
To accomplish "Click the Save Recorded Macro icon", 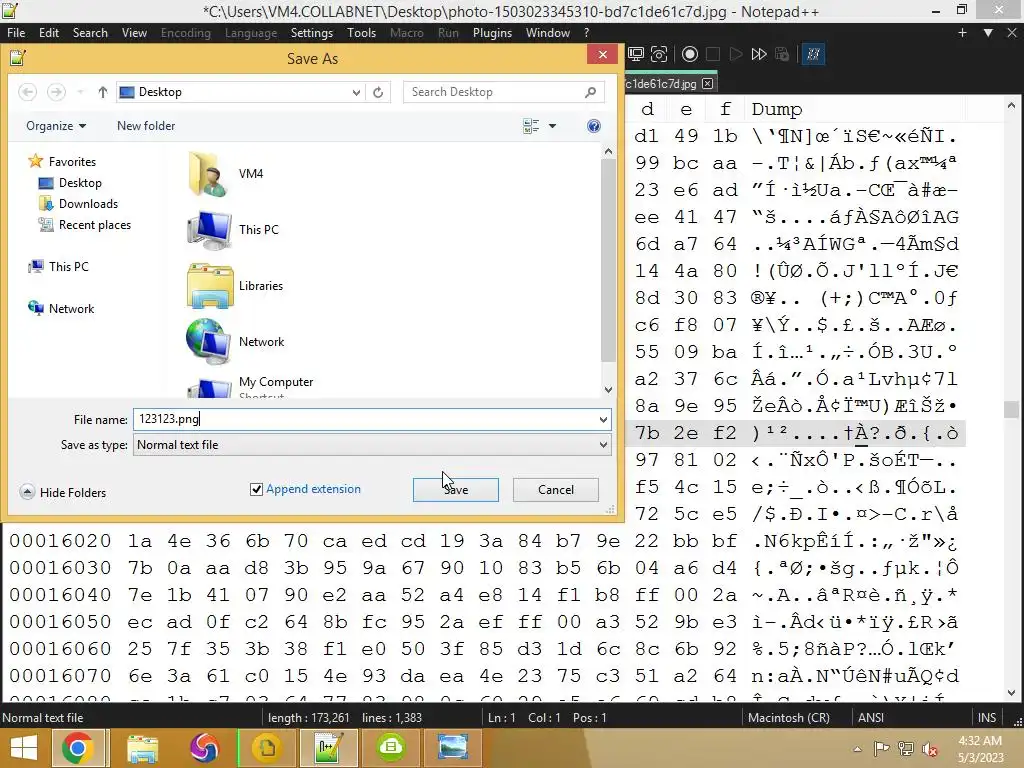I will [782, 54].
